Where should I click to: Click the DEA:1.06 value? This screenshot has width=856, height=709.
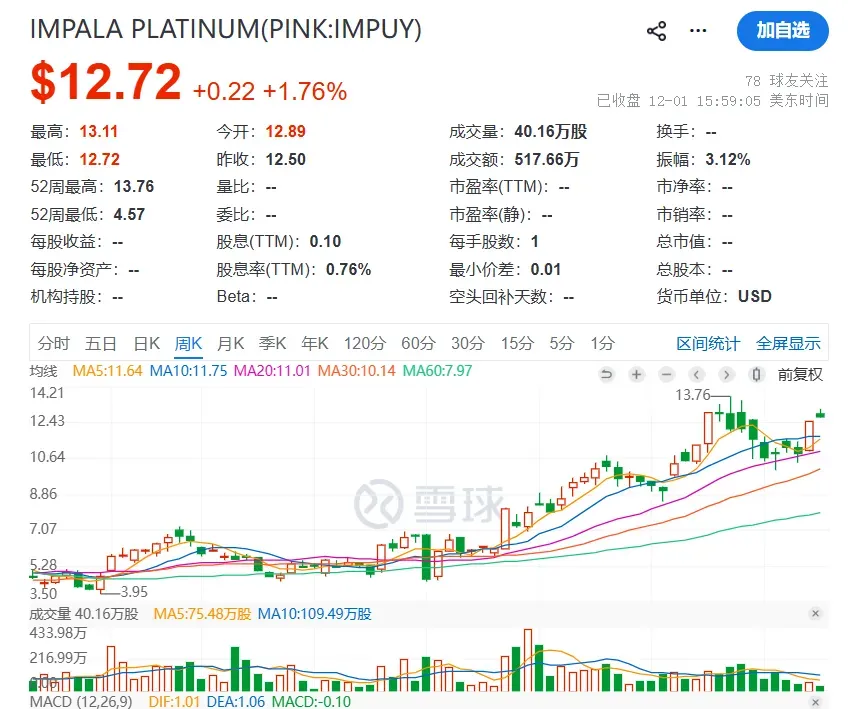tap(236, 701)
